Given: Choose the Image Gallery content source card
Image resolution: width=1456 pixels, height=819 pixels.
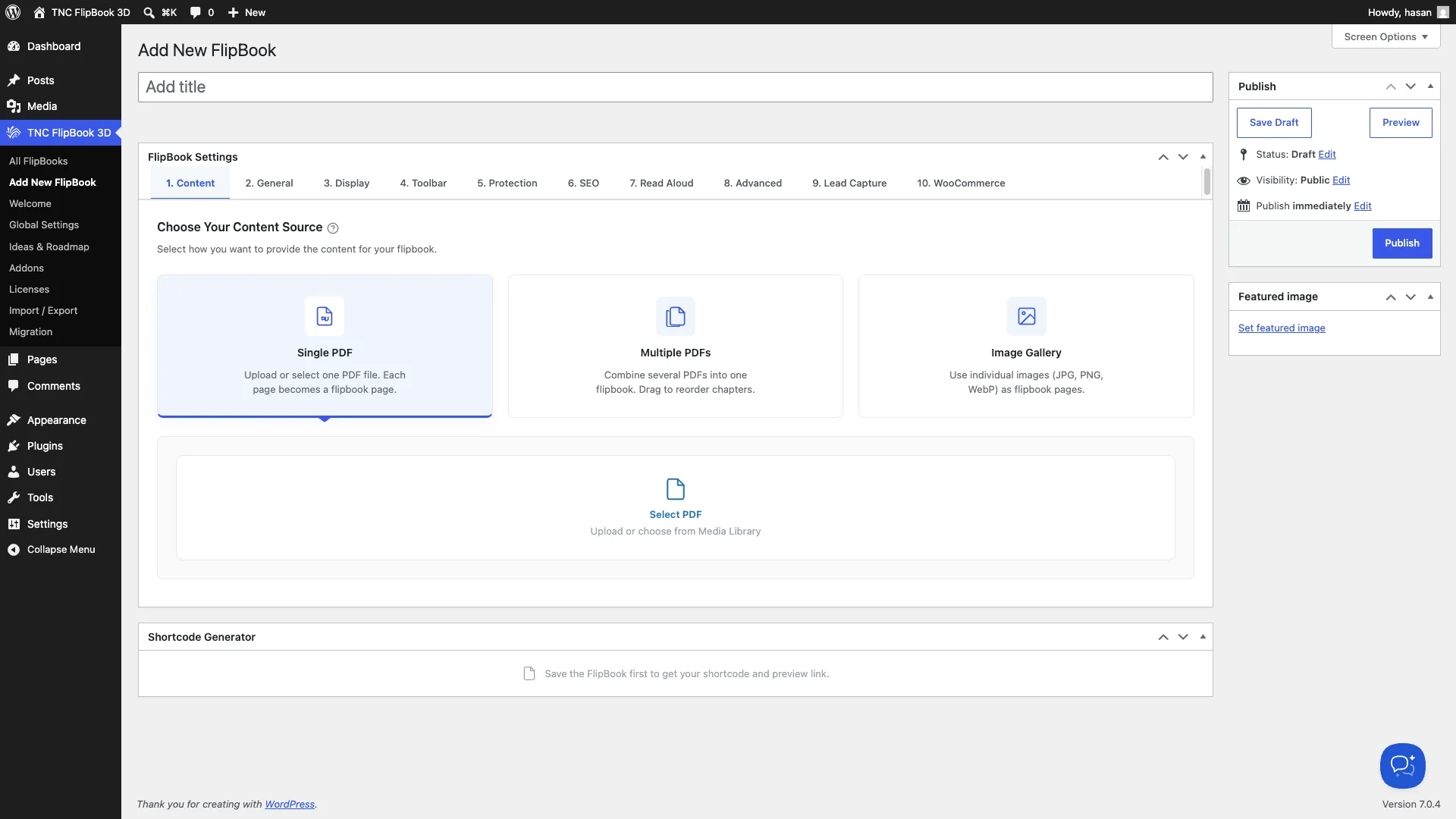Looking at the screenshot, I should coord(1026,346).
